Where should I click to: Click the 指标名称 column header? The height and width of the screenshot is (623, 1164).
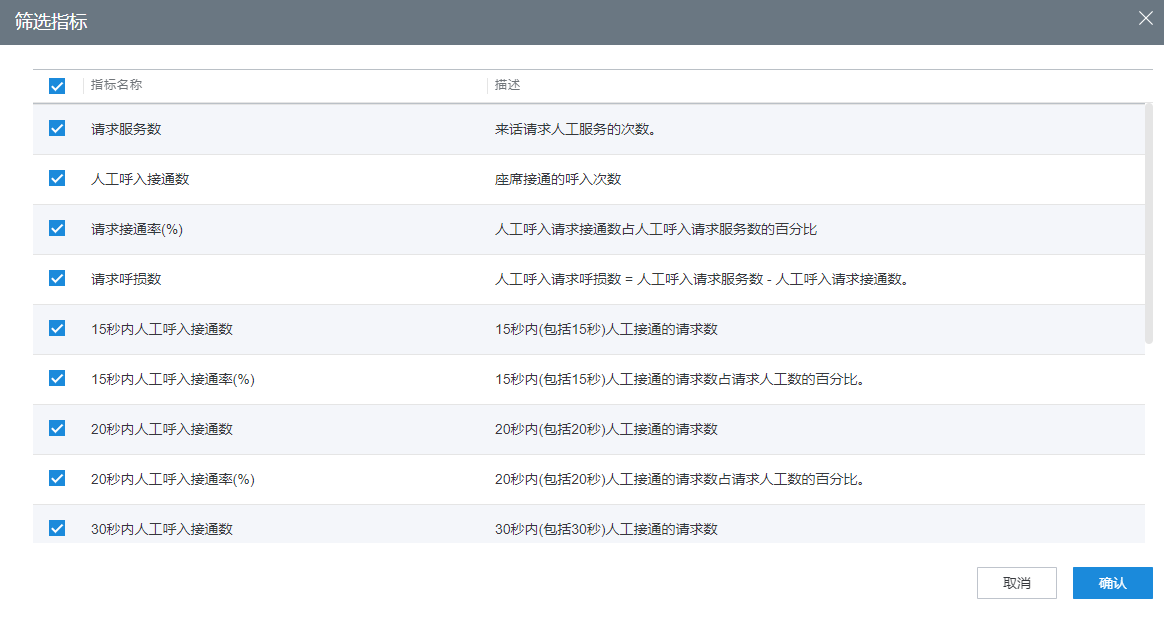pos(117,85)
